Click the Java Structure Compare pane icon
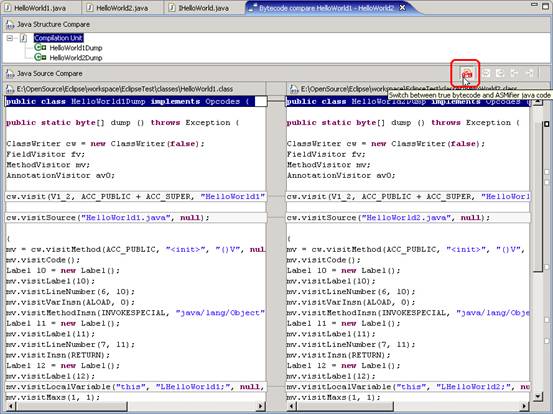Image resolution: width=553 pixels, height=414 pixels. point(10,24)
